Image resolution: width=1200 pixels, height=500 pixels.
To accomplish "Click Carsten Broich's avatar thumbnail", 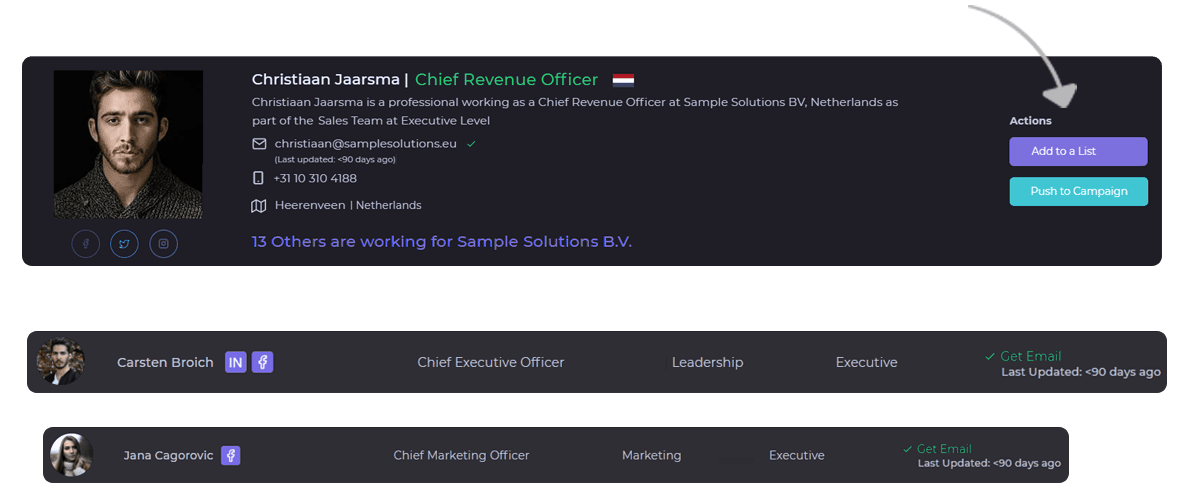I will [61, 362].
